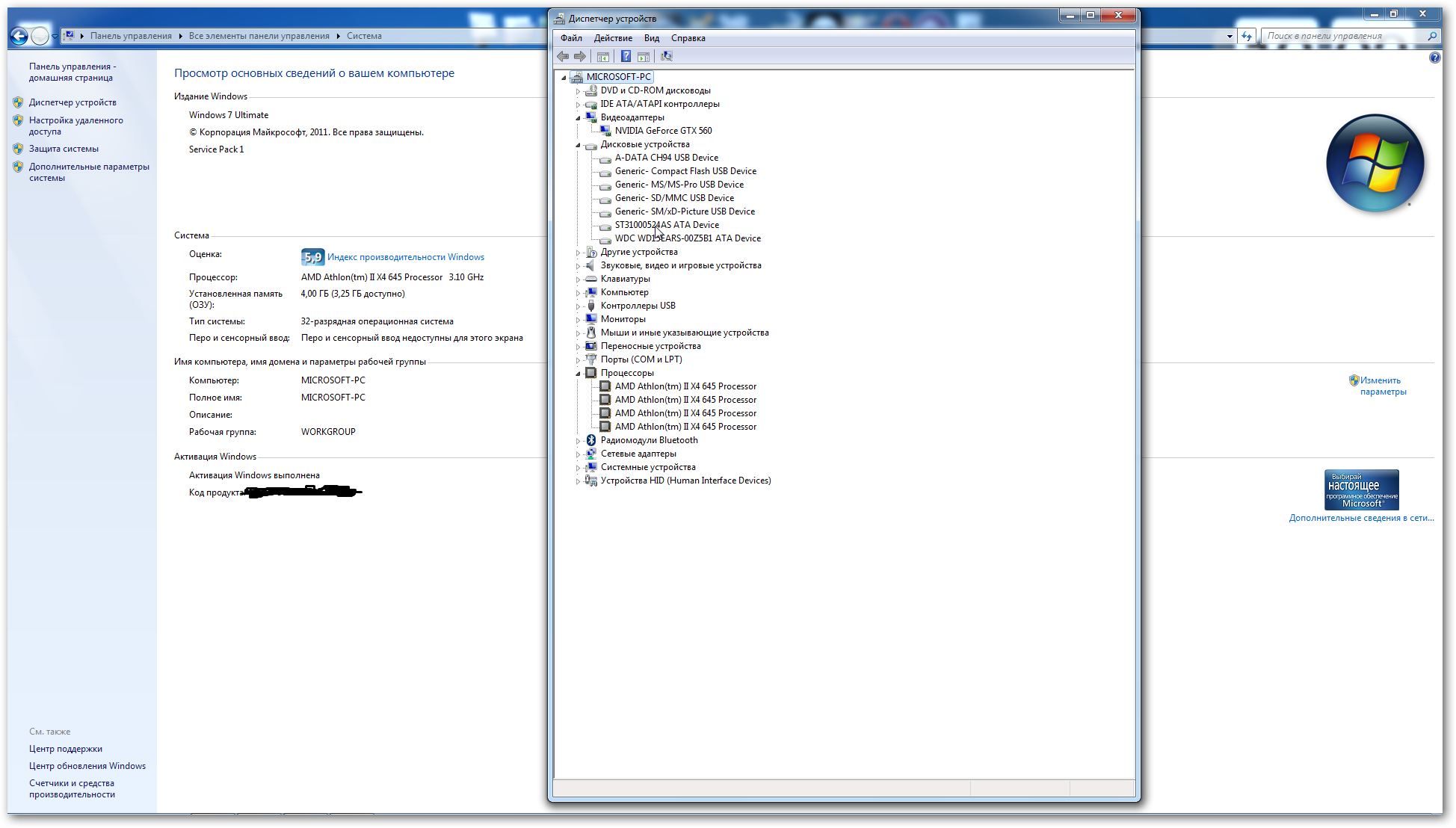Click the Mice and pointing devices icon
The height and width of the screenshot is (828, 1456).
click(591, 333)
